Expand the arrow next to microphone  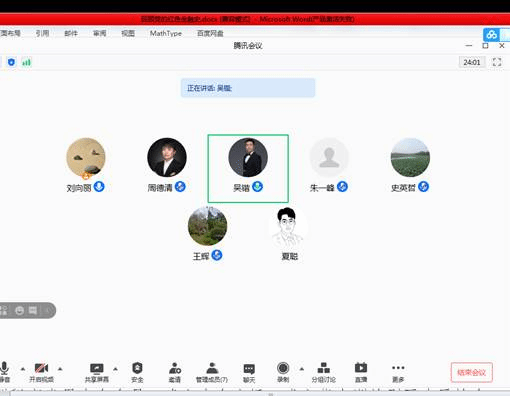point(23,369)
